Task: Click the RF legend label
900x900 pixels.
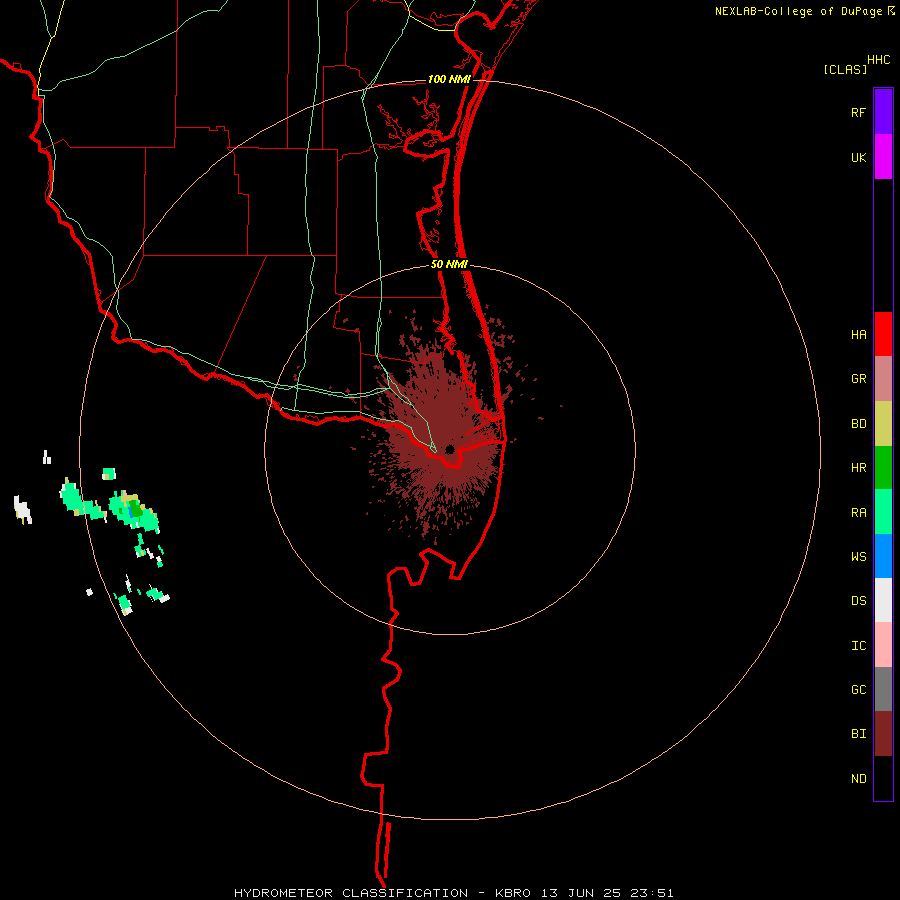Action: coord(859,113)
